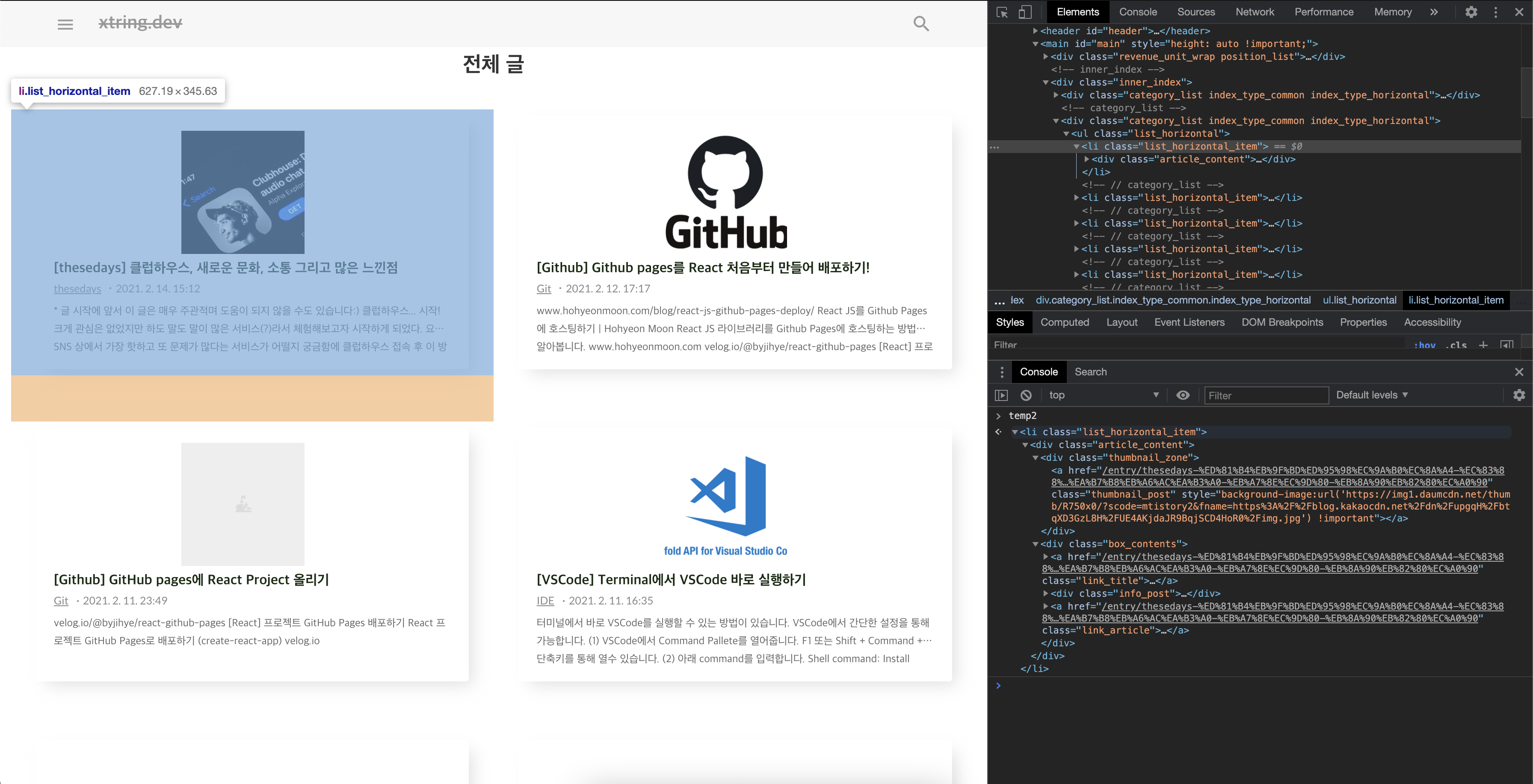Click the VSCode Terminal post title
This screenshot has width=1533, height=784.
point(671,580)
